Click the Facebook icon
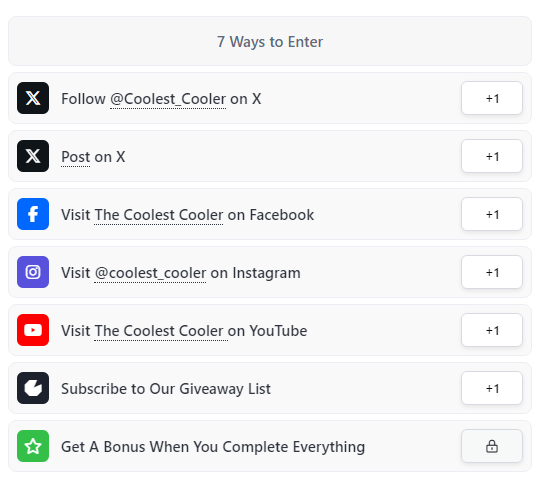 point(33,214)
